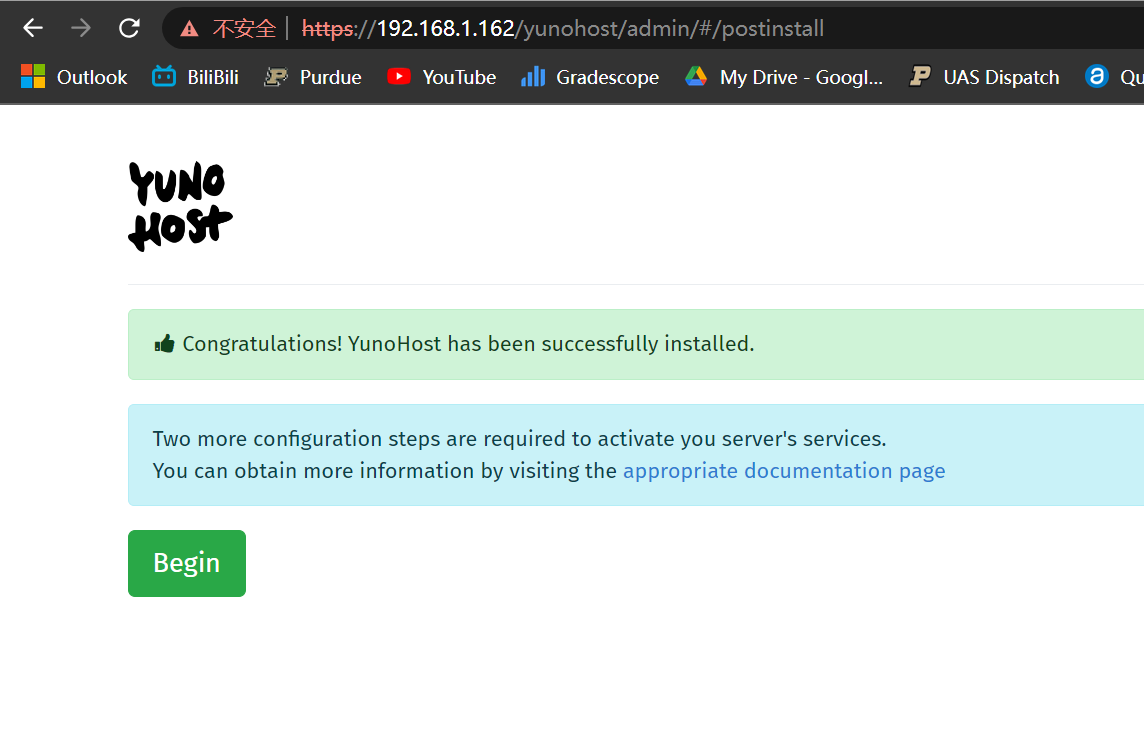Click the browser forward arrow

[81, 28]
